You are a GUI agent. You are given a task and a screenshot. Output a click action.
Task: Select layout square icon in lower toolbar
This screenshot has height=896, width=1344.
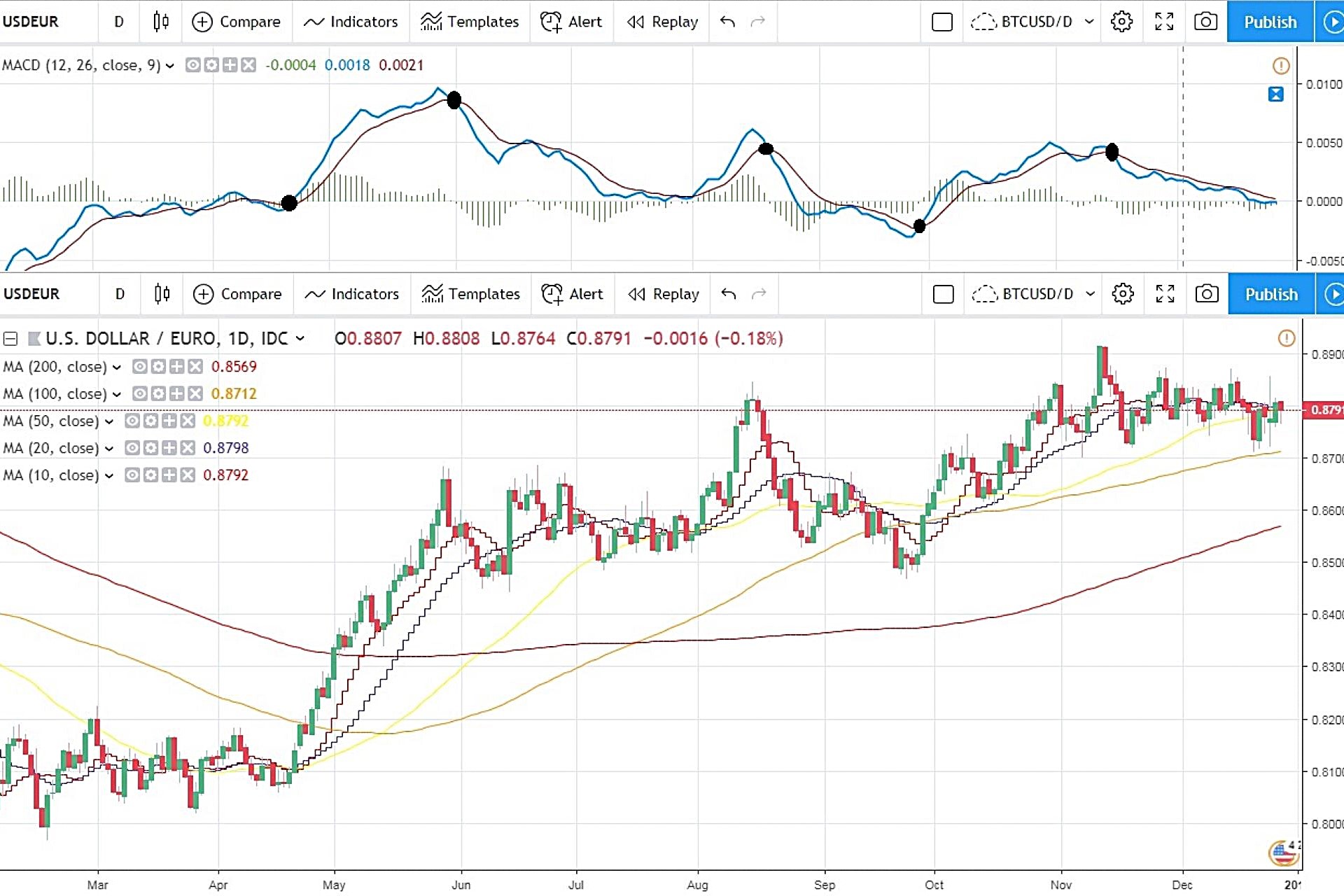point(944,295)
